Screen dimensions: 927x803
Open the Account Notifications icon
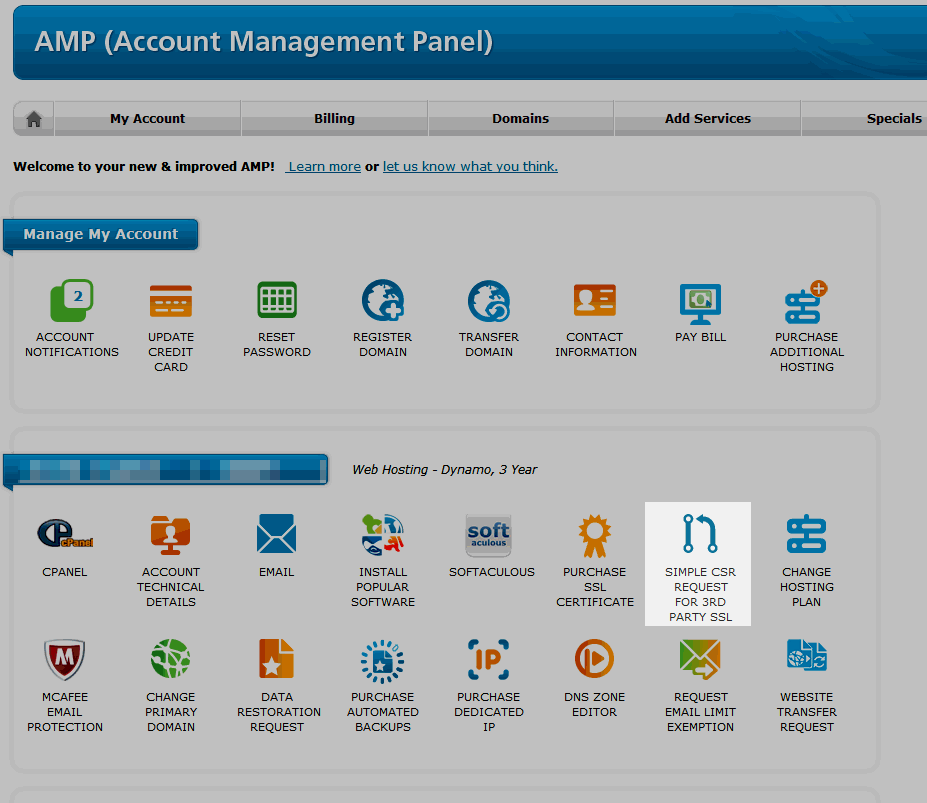(x=71, y=302)
